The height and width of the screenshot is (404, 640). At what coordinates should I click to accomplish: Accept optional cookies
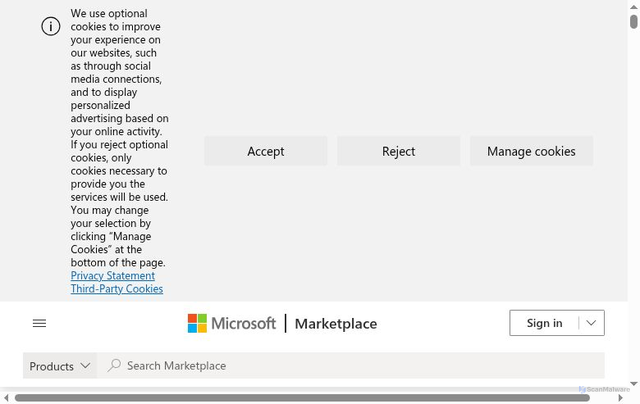point(266,151)
